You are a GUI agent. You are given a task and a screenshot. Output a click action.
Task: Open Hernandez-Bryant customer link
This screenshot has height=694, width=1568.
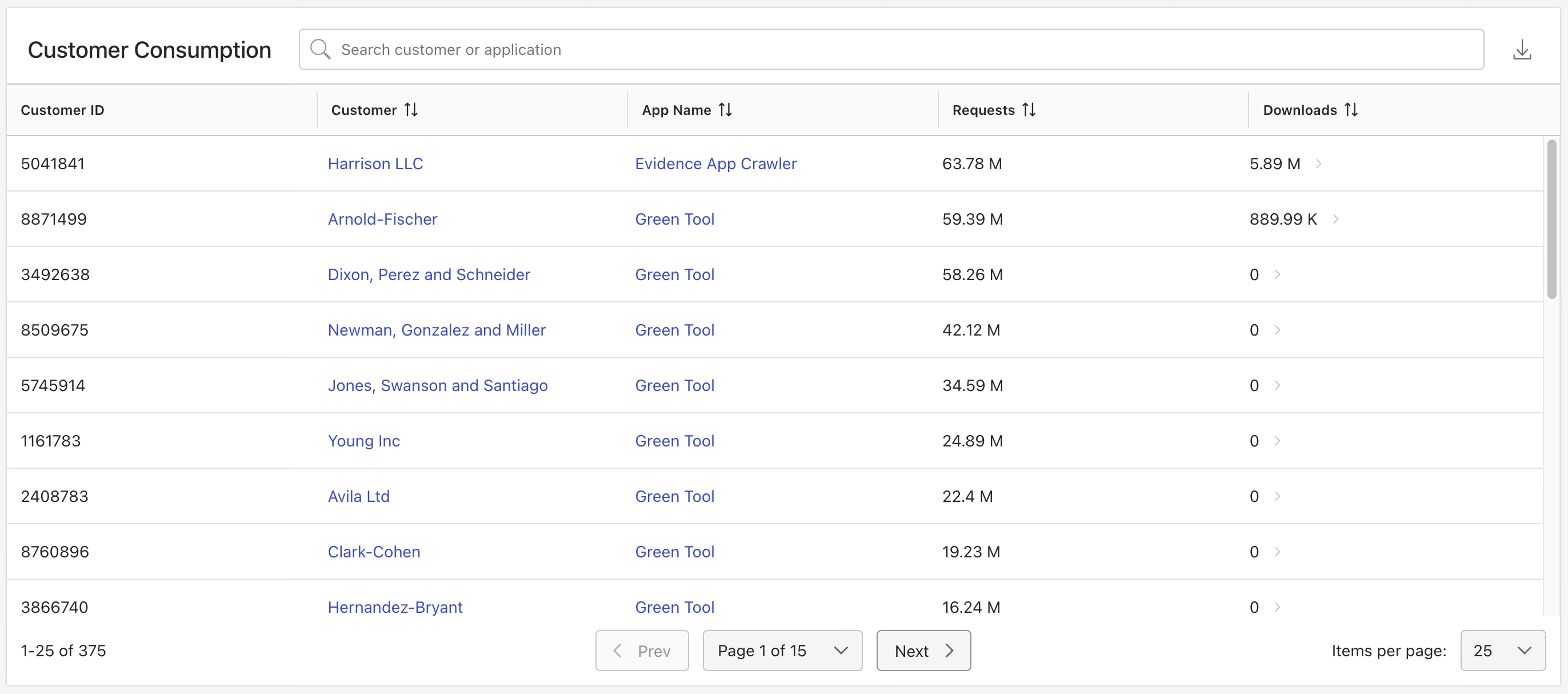click(395, 607)
